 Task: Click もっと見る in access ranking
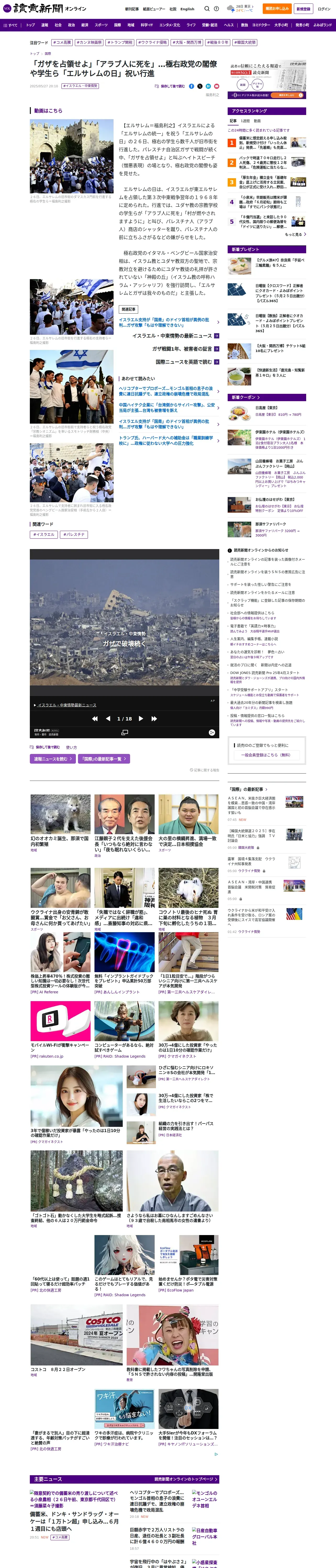coord(295,234)
